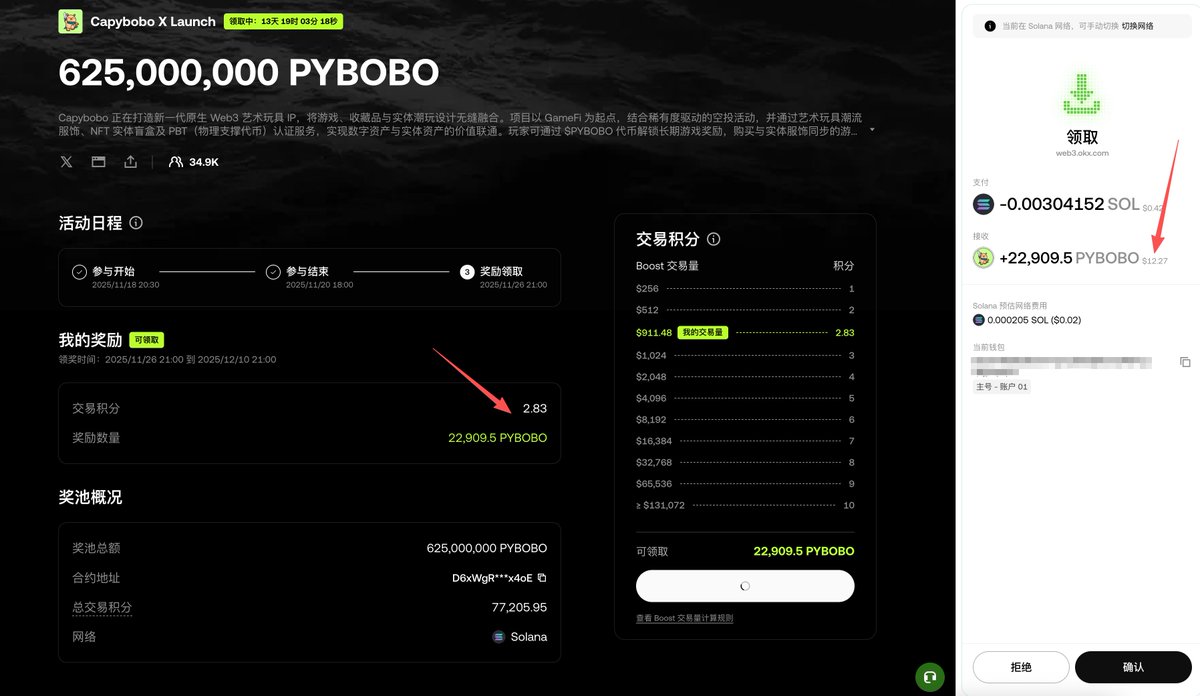Click the $256 Boost tier row
Image resolution: width=1200 pixels, height=696 pixels.
745,288
